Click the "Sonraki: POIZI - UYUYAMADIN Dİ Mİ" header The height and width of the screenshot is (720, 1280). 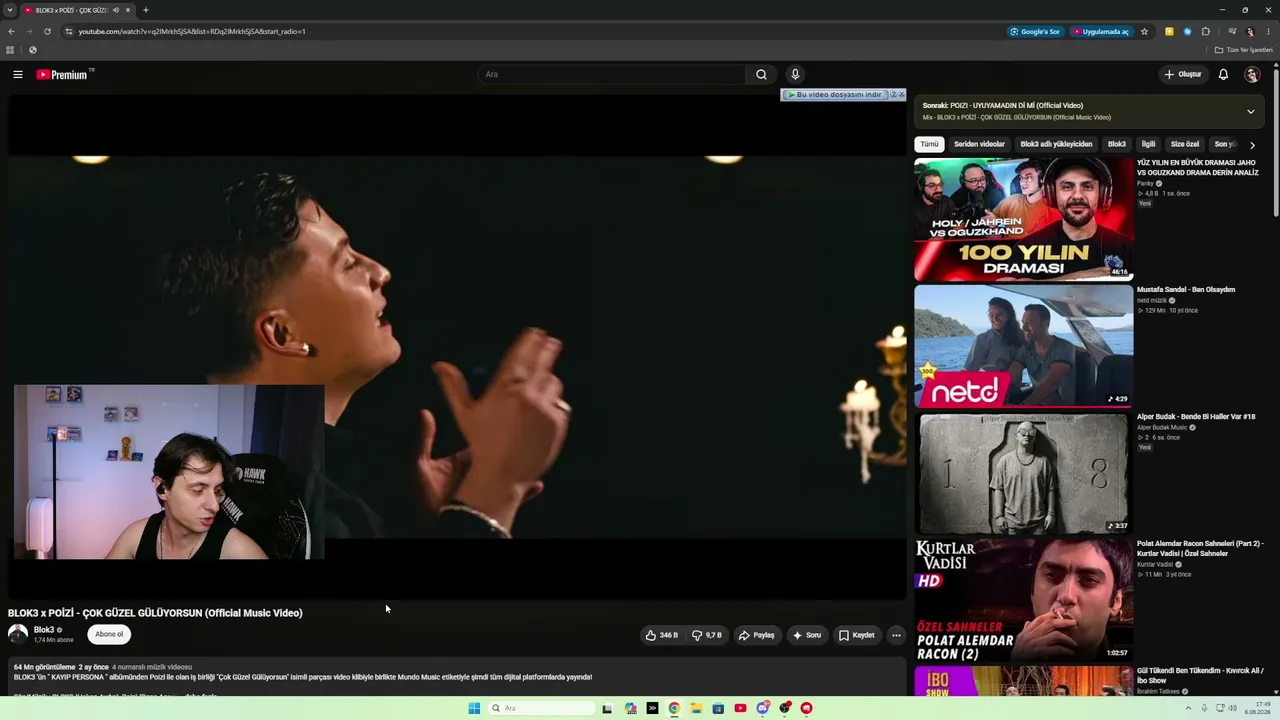coord(1002,105)
